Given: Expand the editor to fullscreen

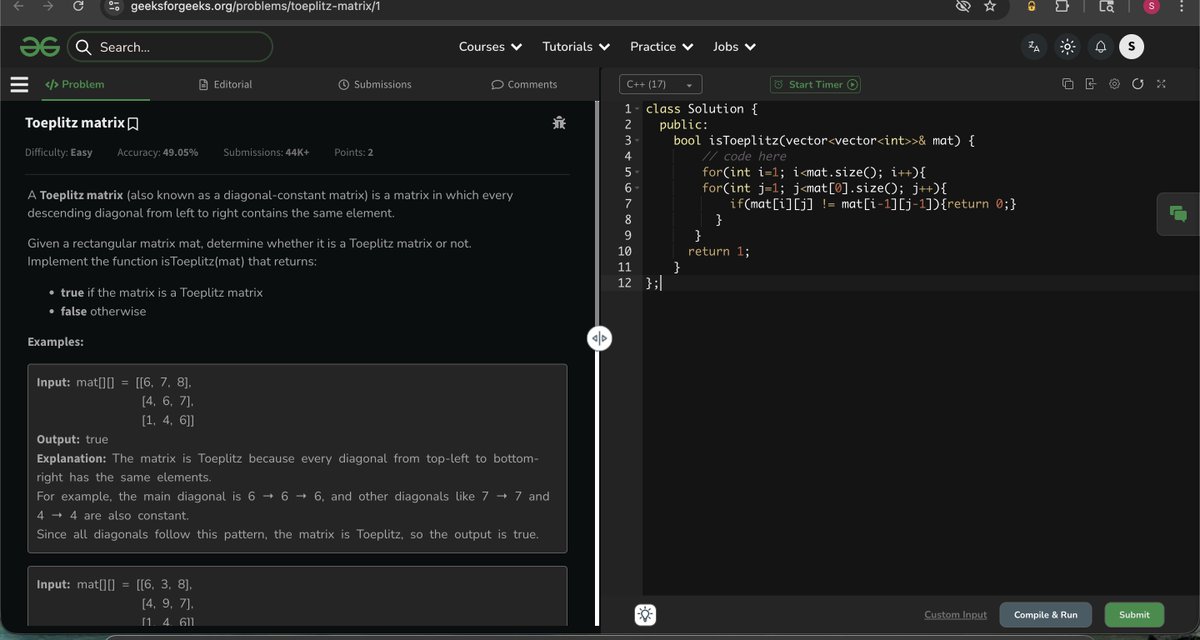Looking at the screenshot, I should [x=1161, y=84].
